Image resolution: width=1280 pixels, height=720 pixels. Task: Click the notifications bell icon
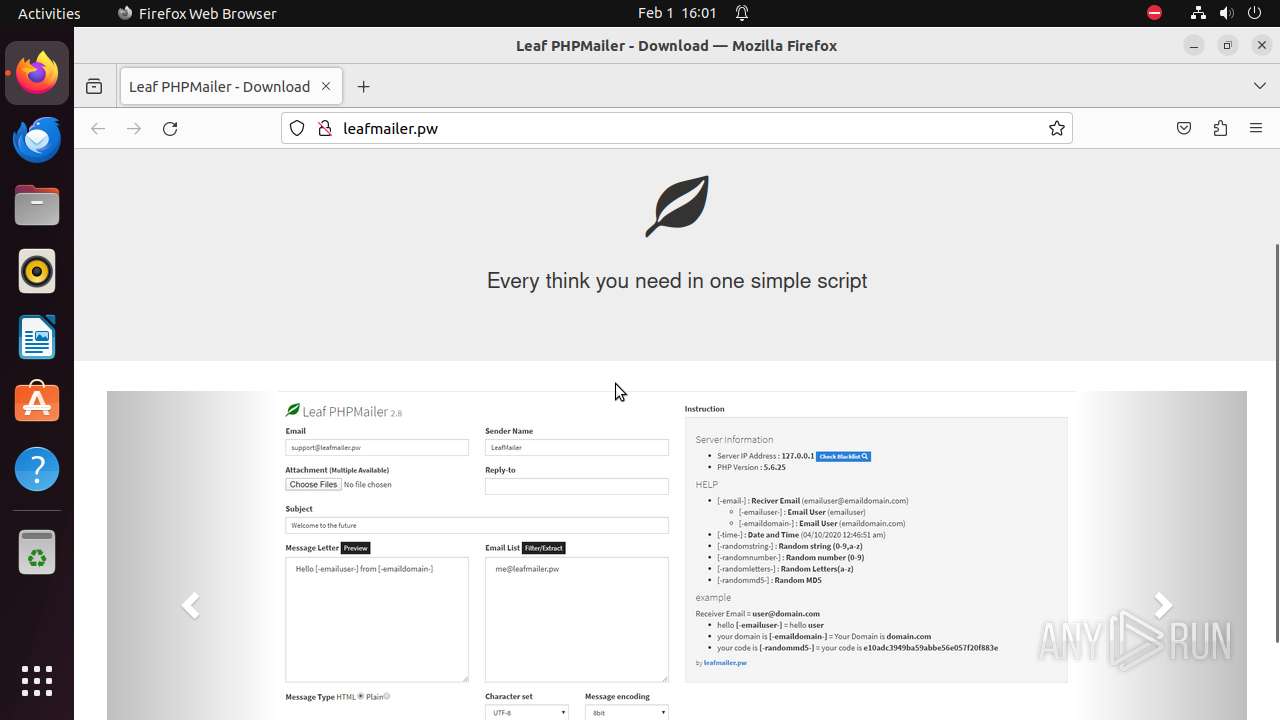click(x=742, y=13)
